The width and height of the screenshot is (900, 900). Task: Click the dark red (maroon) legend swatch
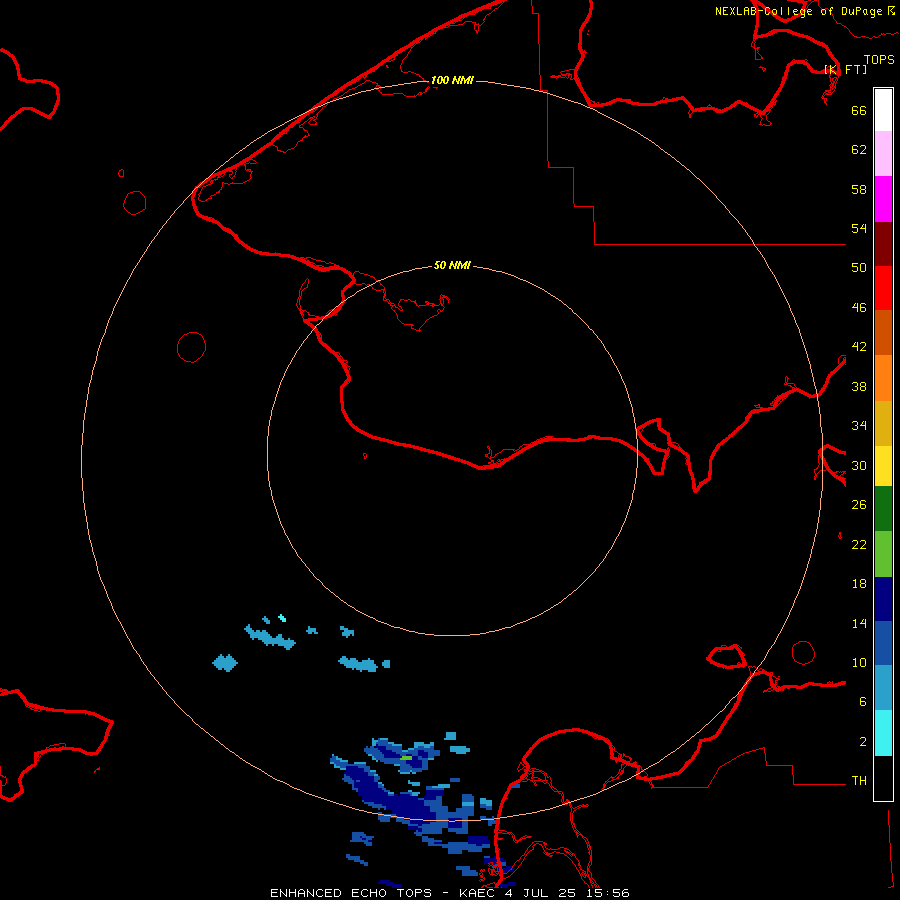pos(883,244)
